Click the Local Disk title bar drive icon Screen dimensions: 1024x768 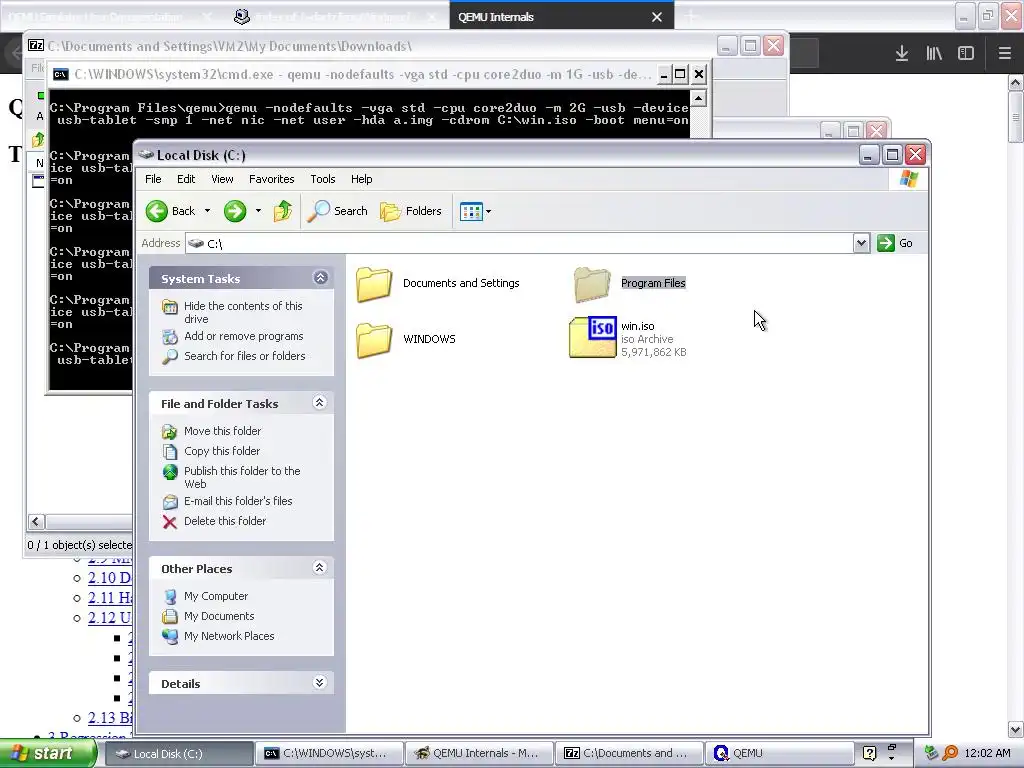[146, 155]
